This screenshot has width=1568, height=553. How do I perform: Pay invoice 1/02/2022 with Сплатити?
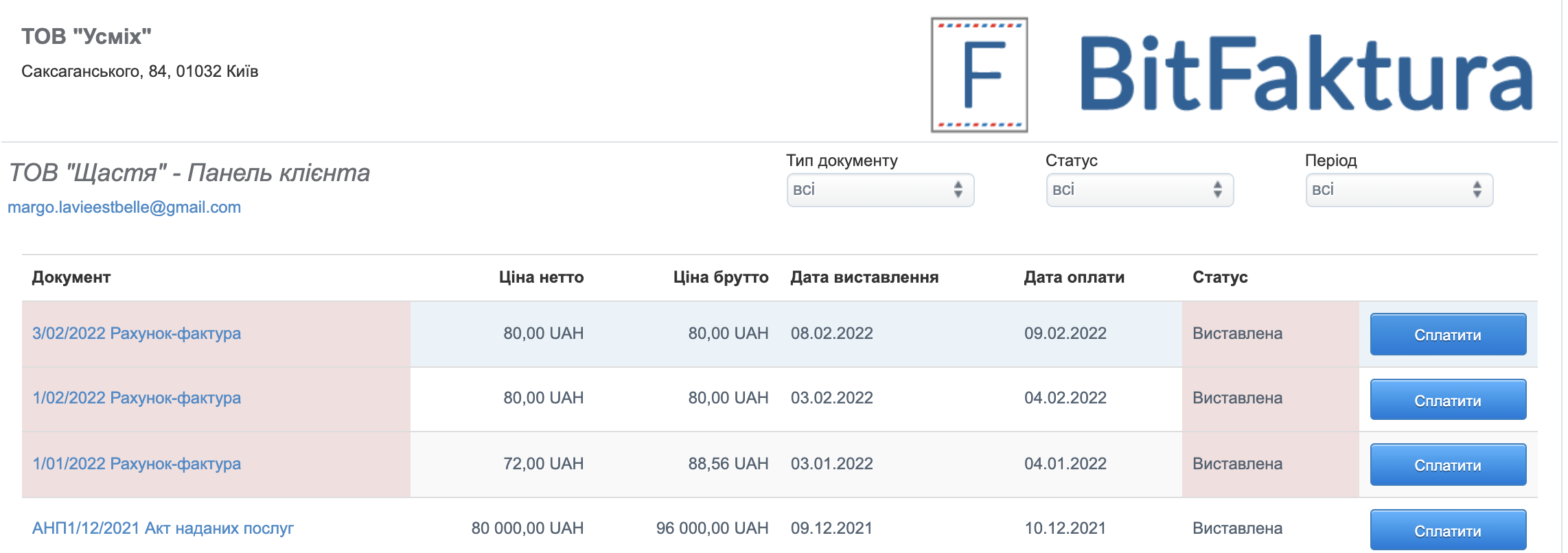(1448, 399)
